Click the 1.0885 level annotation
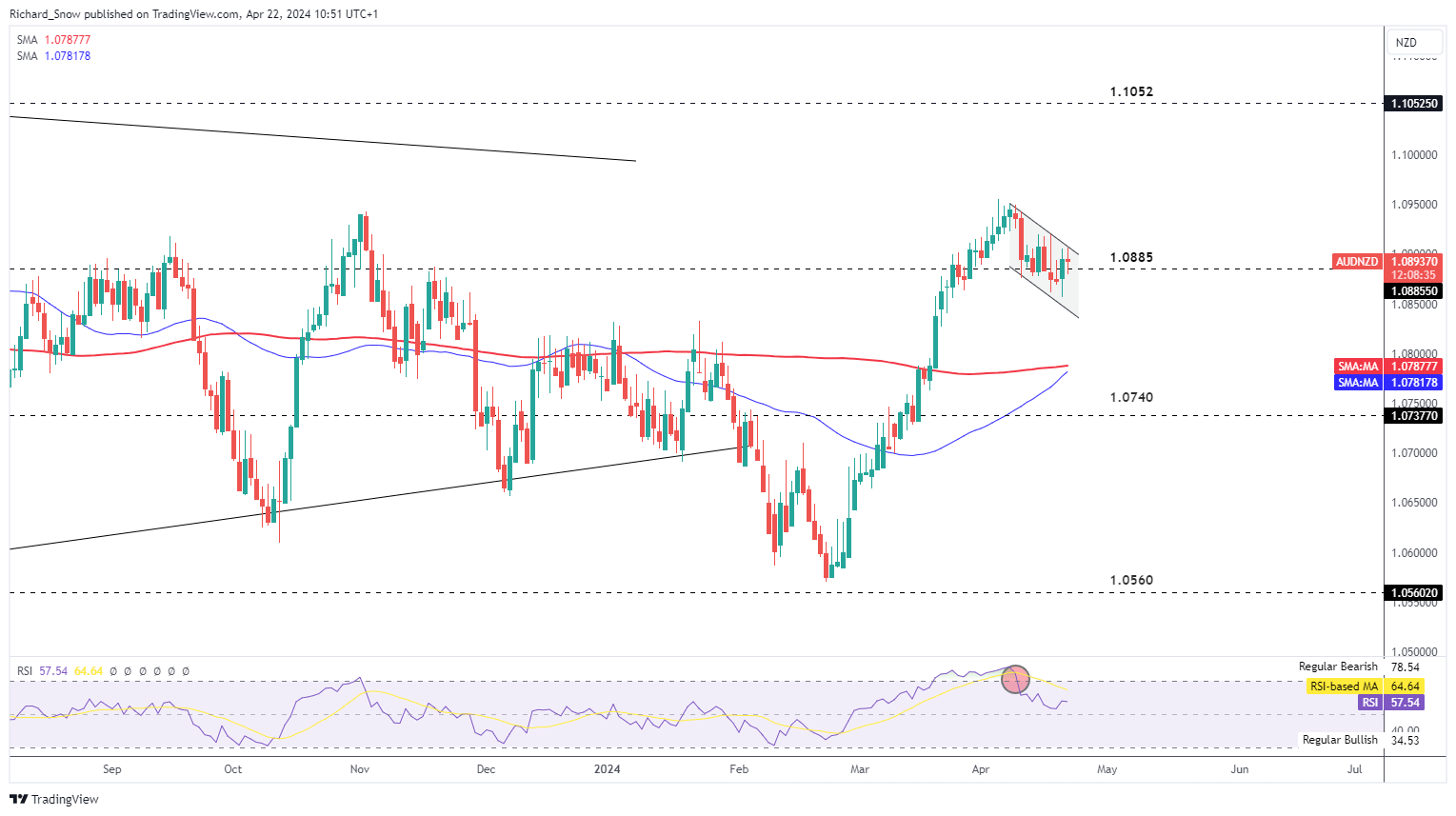 pyautogui.click(x=1131, y=258)
